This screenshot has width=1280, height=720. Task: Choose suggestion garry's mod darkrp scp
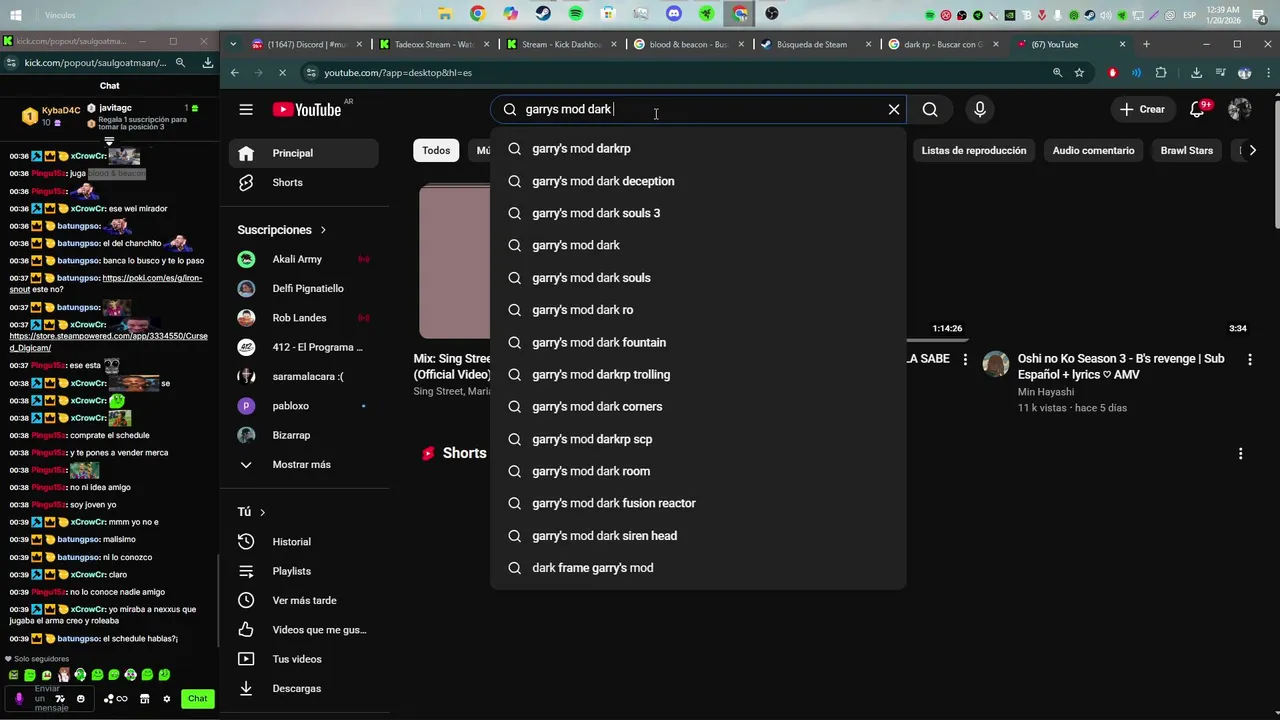698,439
